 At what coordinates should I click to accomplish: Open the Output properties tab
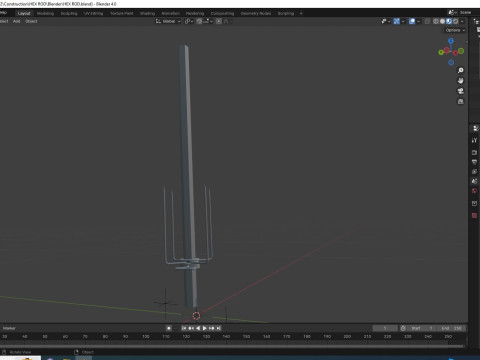474,162
